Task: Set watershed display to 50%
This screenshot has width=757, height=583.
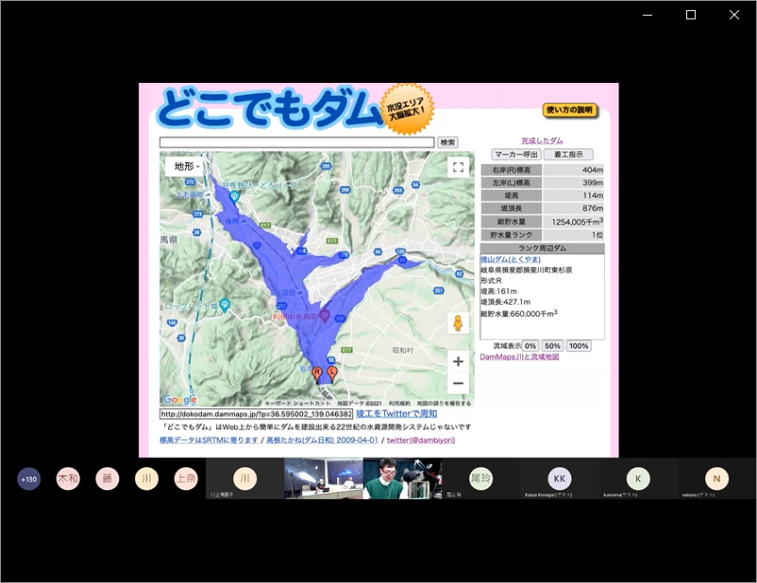Action: [x=552, y=346]
